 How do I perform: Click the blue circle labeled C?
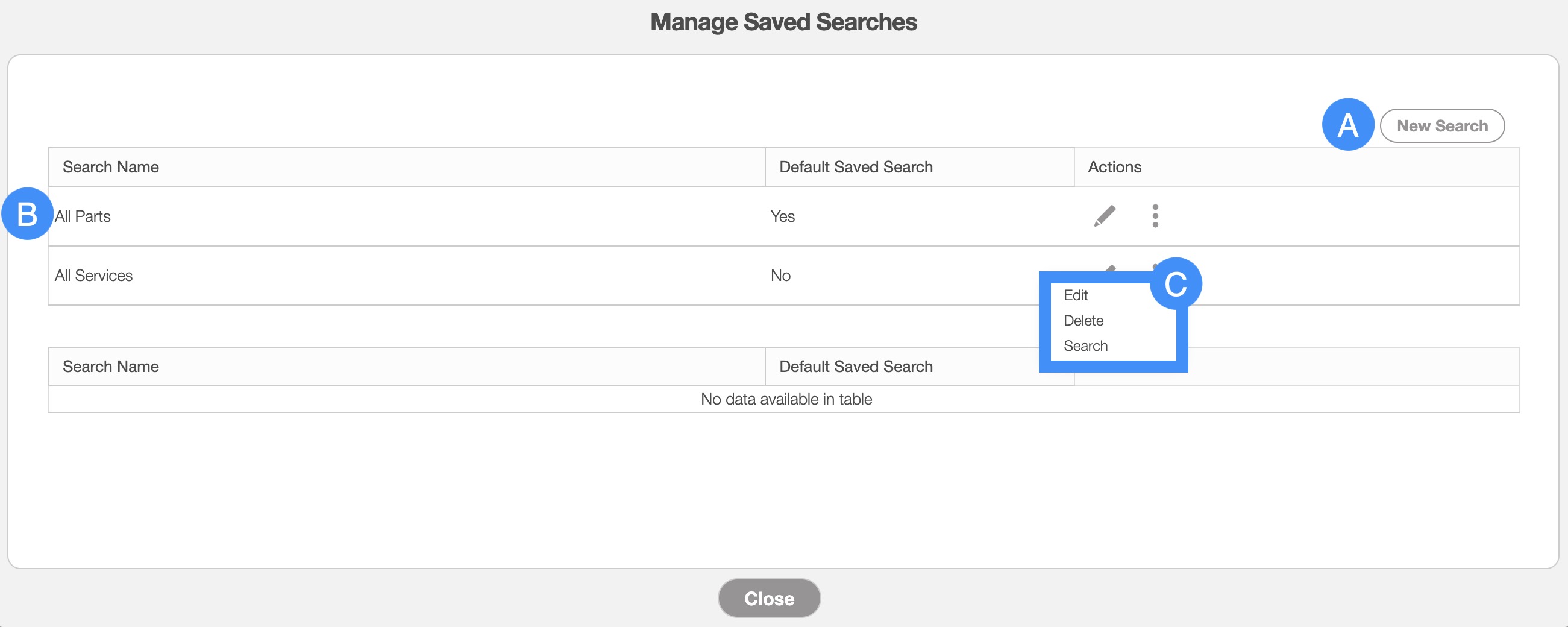1175,284
